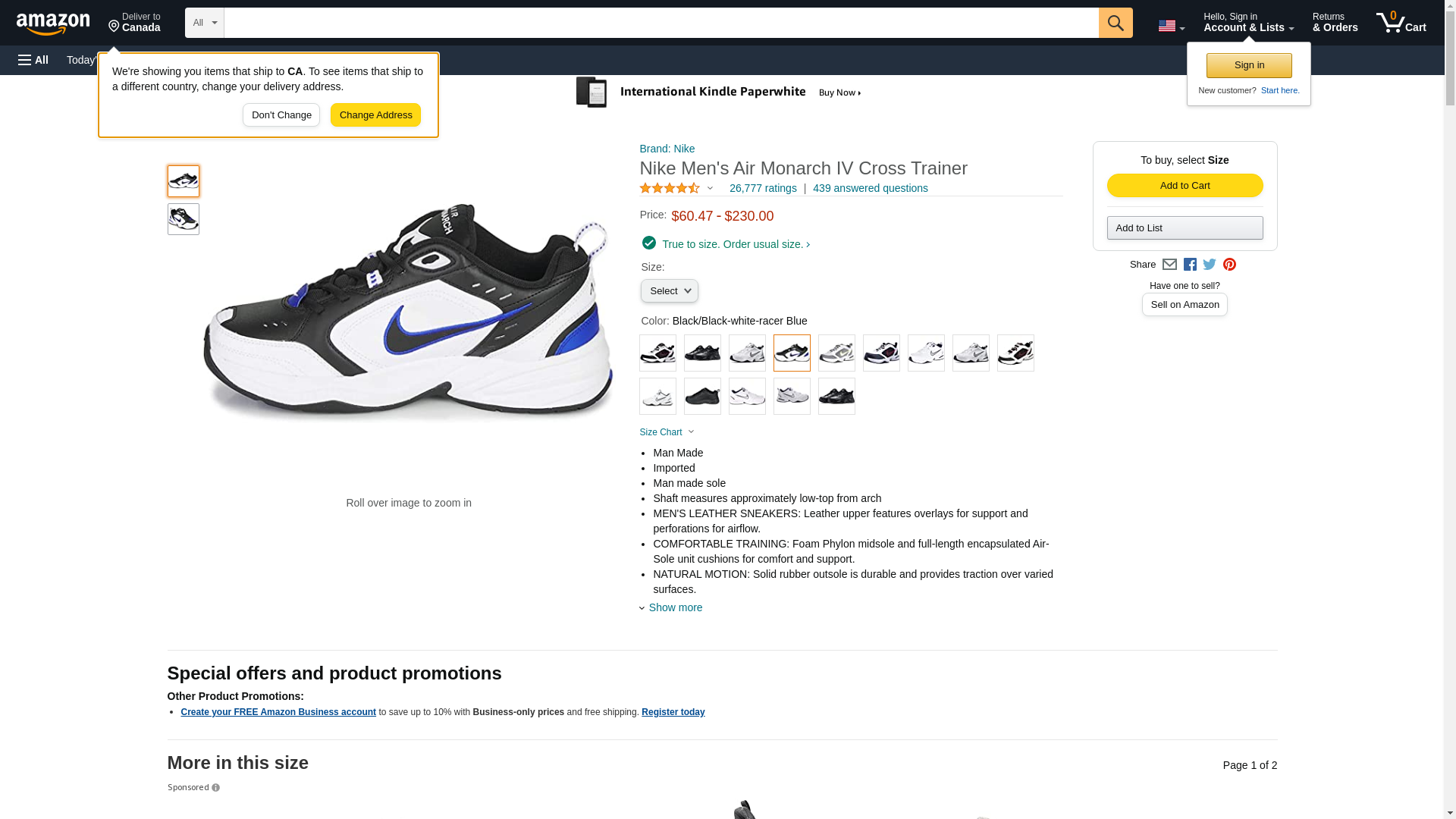Select the all-black shoe color swatch
The width and height of the screenshot is (1456, 819).
pyautogui.click(x=702, y=397)
